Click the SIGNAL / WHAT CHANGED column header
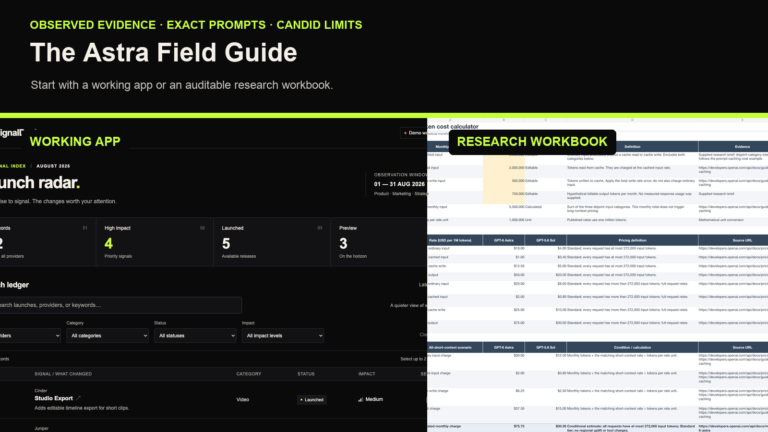The height and width of the screenshot is (432, 768). pyautogui.click(x=63, y=374)
